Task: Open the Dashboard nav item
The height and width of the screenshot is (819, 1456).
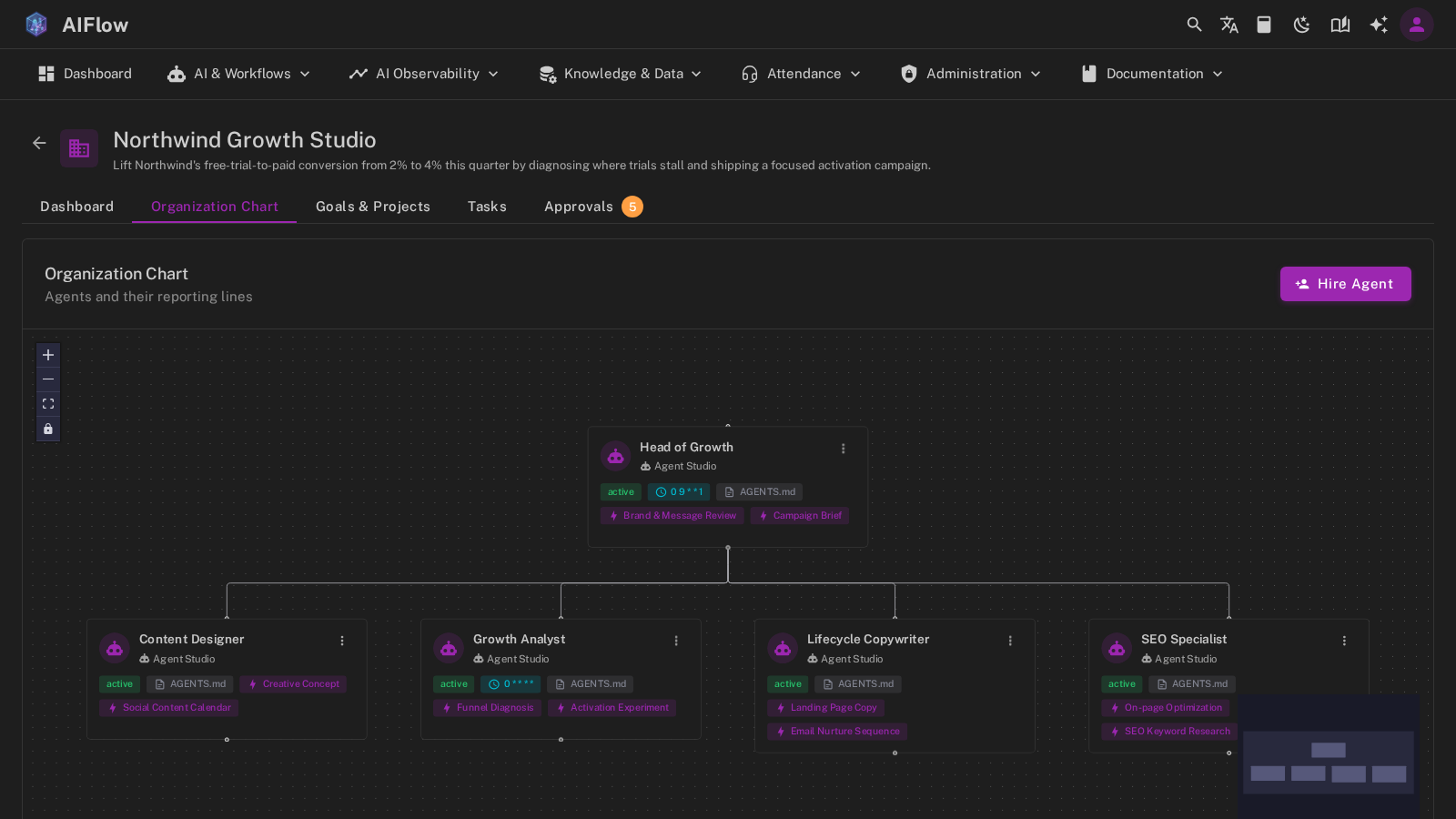Action: coord(85,74)
